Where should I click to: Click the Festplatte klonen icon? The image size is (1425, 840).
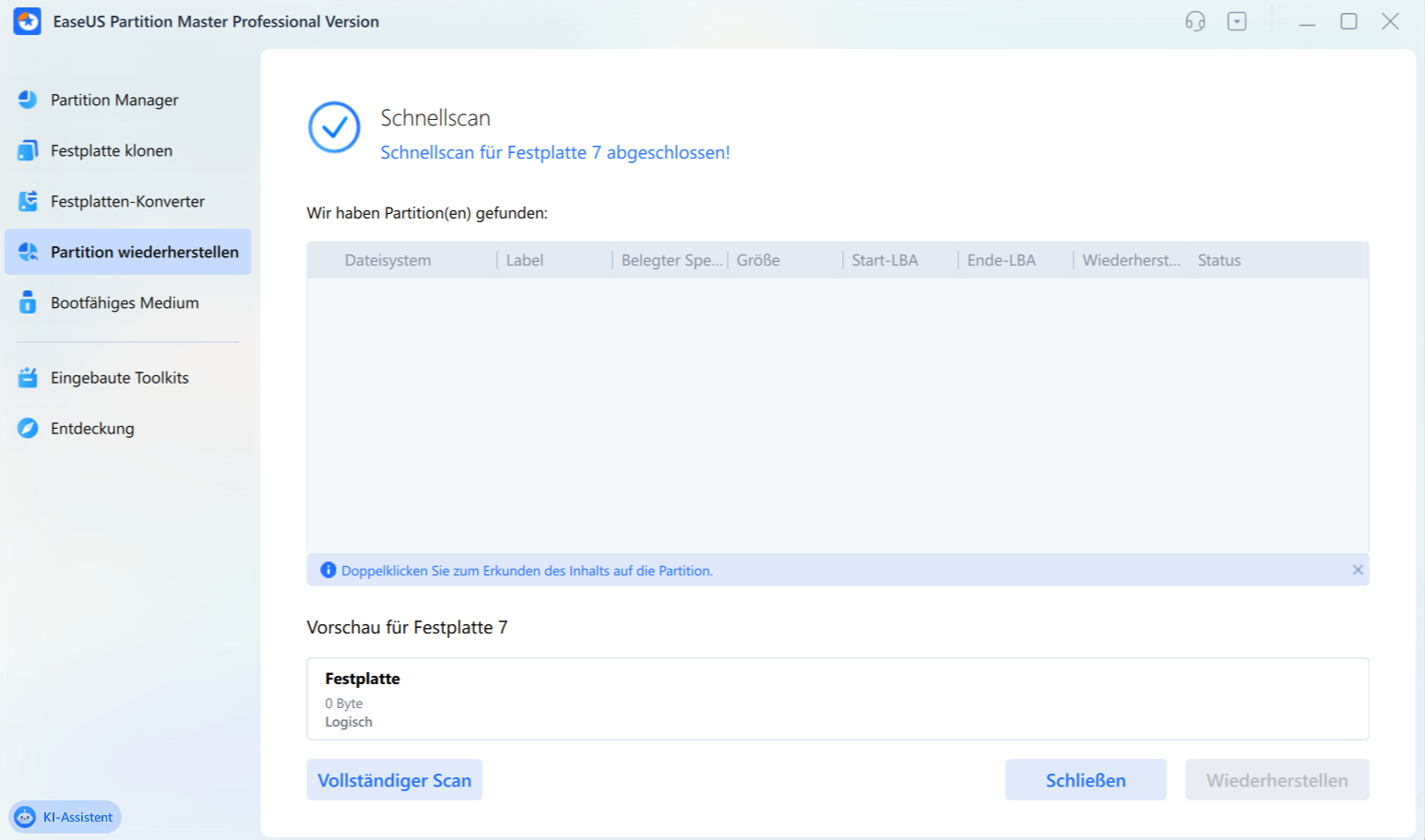(28, 150)
